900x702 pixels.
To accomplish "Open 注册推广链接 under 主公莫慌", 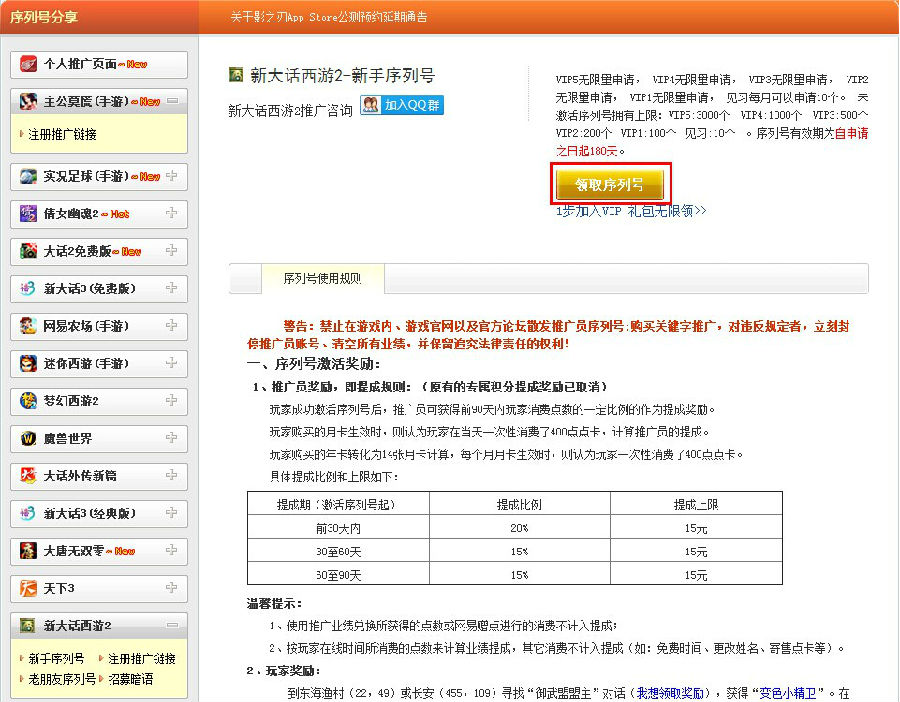I will tap(63, 134).
